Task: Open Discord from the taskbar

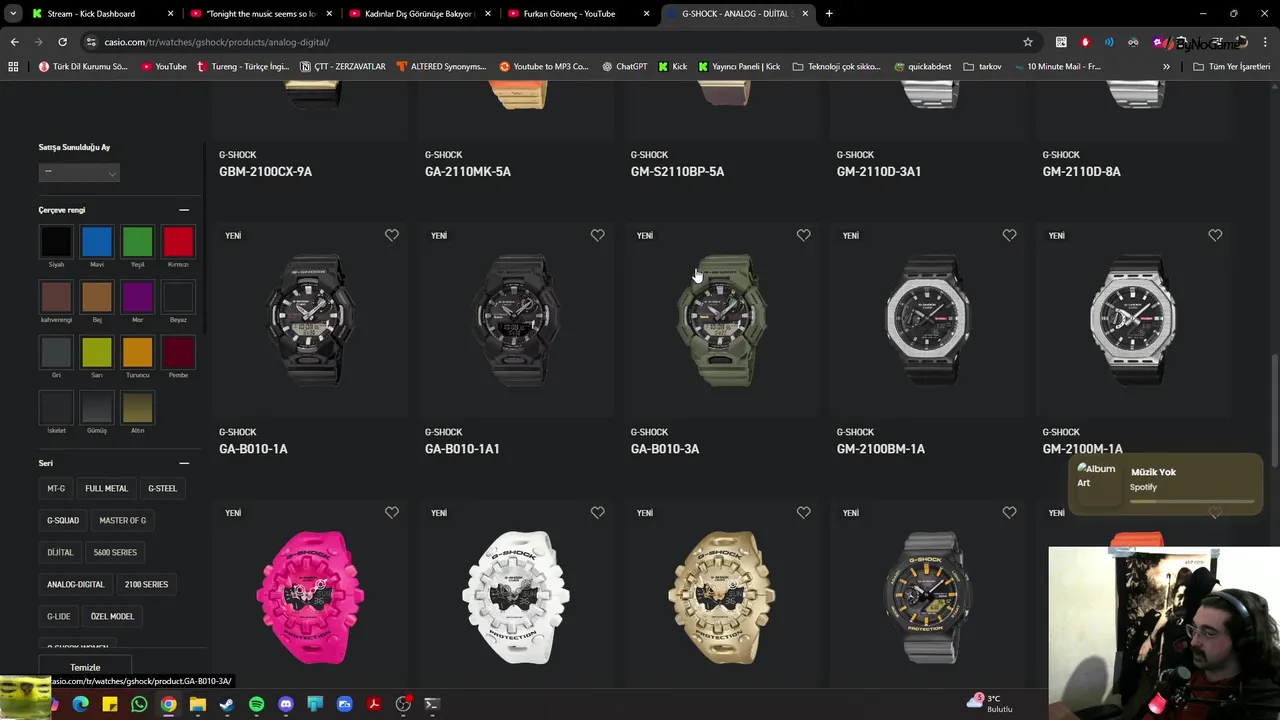Action: pos(286,704)
